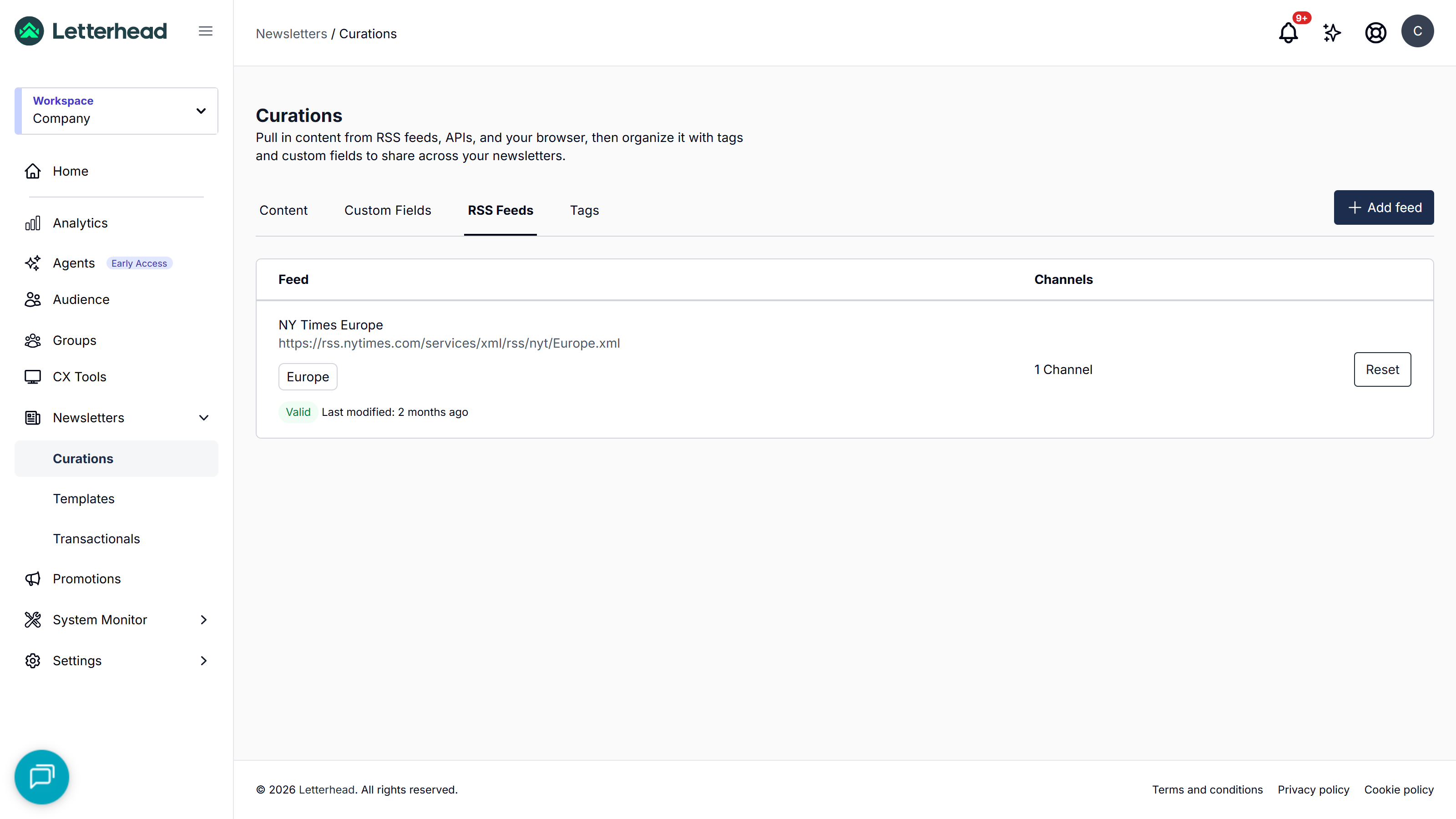
Task: Open Groups page label
Action: click(75, 340)
